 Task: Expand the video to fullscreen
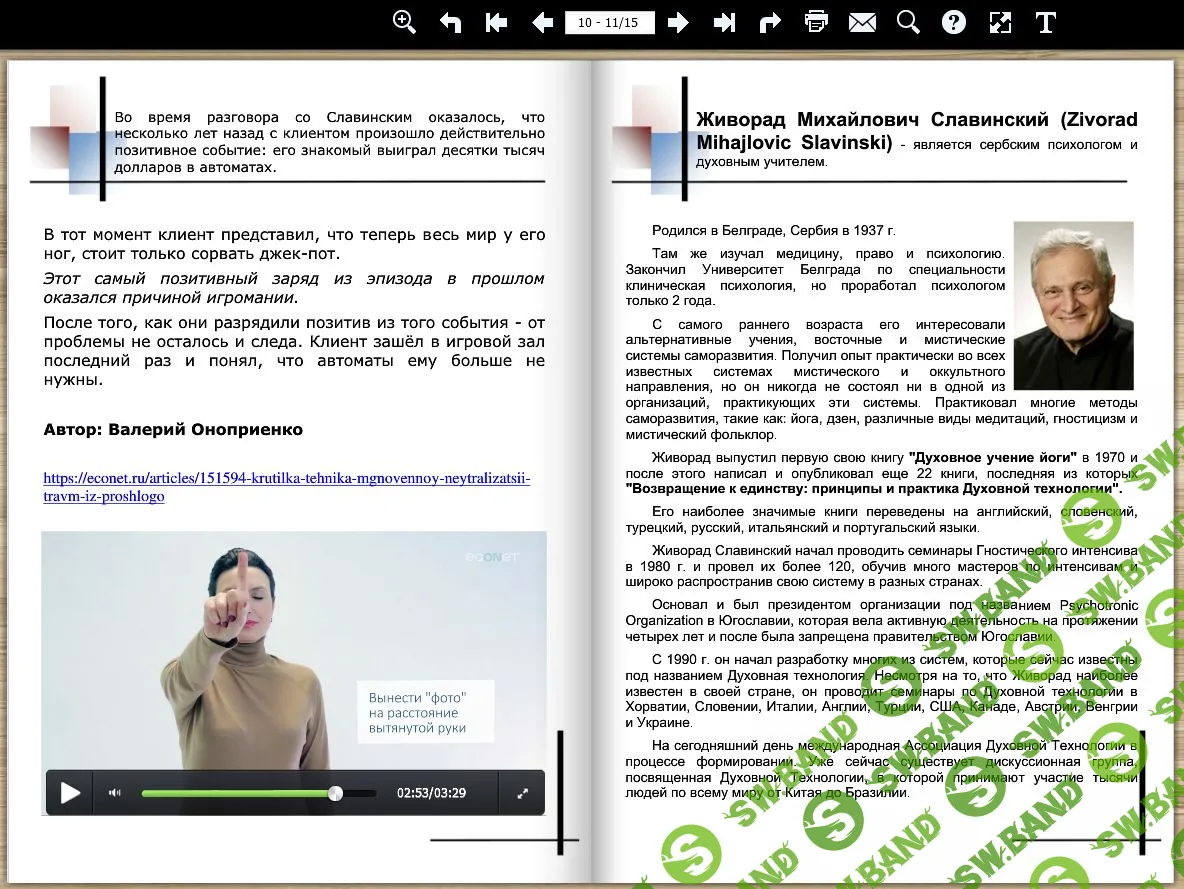(x=522, y=792)
